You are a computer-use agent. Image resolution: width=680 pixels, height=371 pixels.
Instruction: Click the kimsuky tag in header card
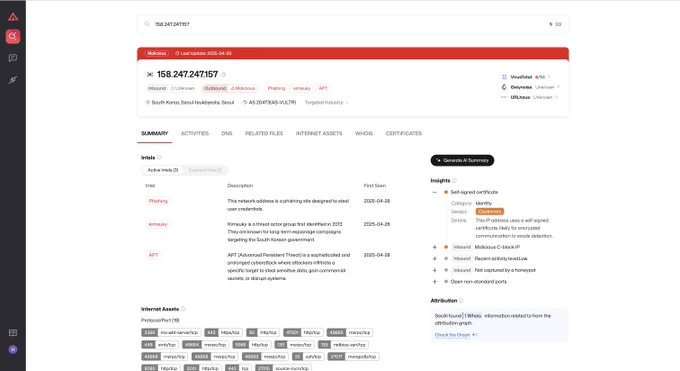coord(302,89)
